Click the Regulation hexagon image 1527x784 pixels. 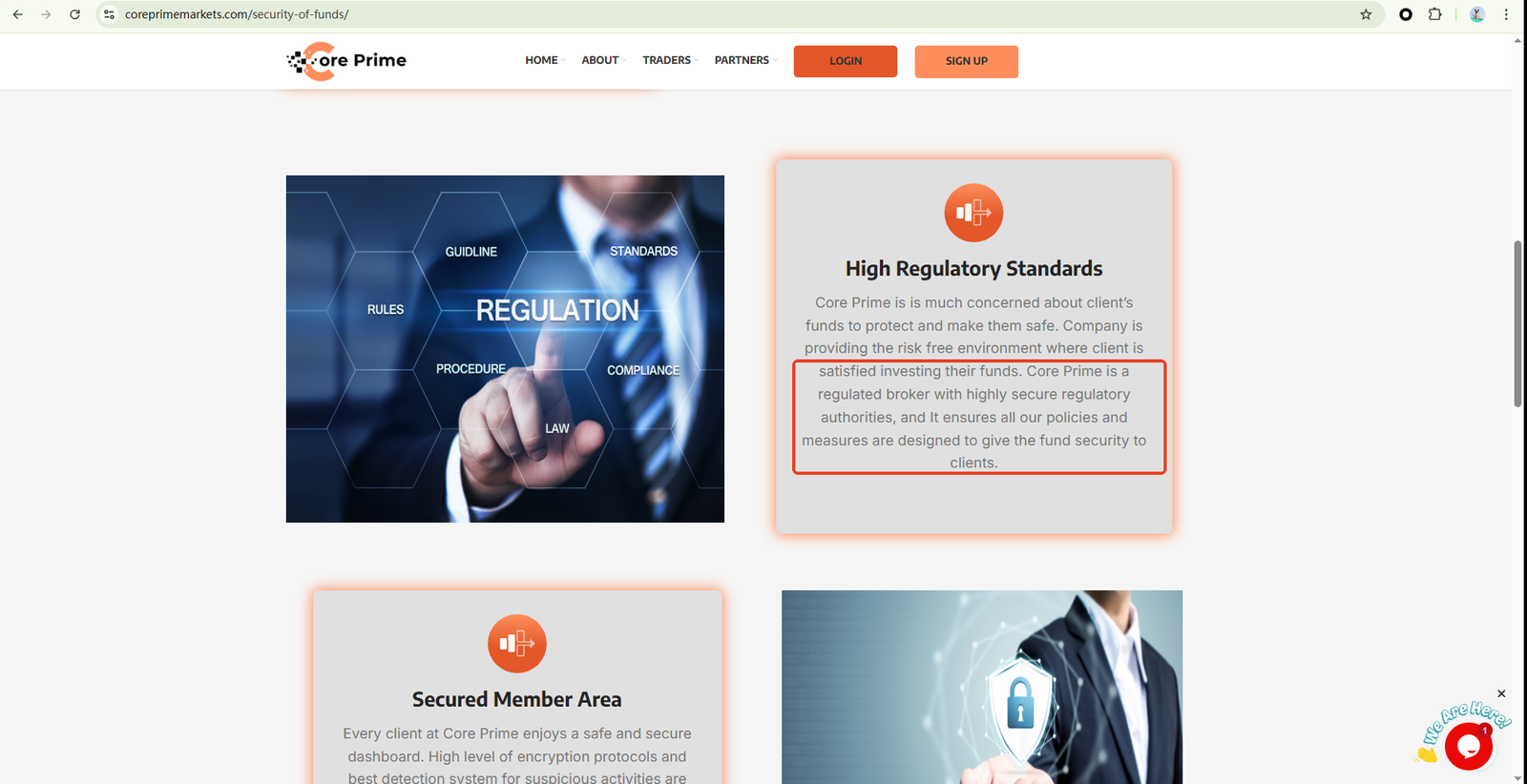pyautogui.click(x=505, y=349)
